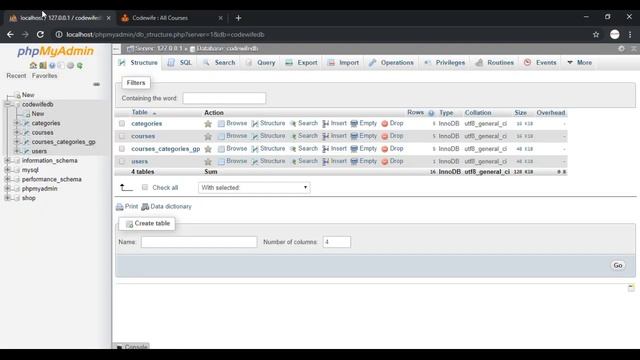
Task: Open the Console bar
Action: [x=131, y=347]
